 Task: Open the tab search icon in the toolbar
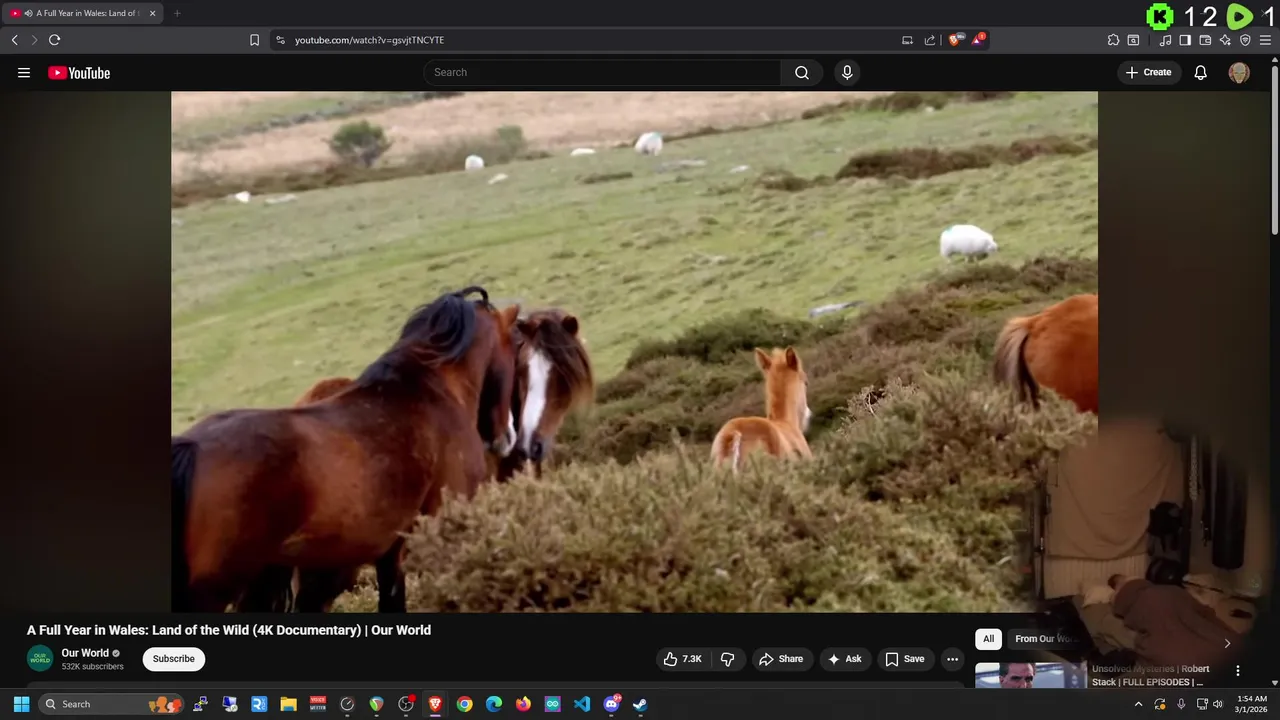click(1133, 40)
